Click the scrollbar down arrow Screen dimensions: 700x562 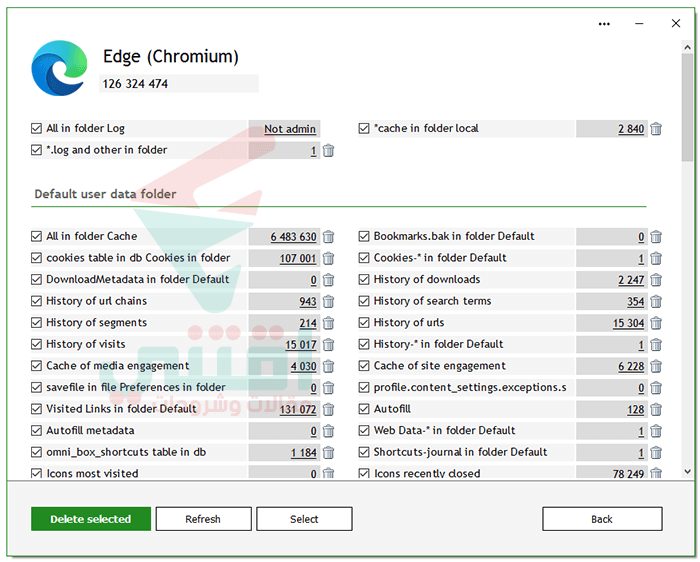point(688,471)
